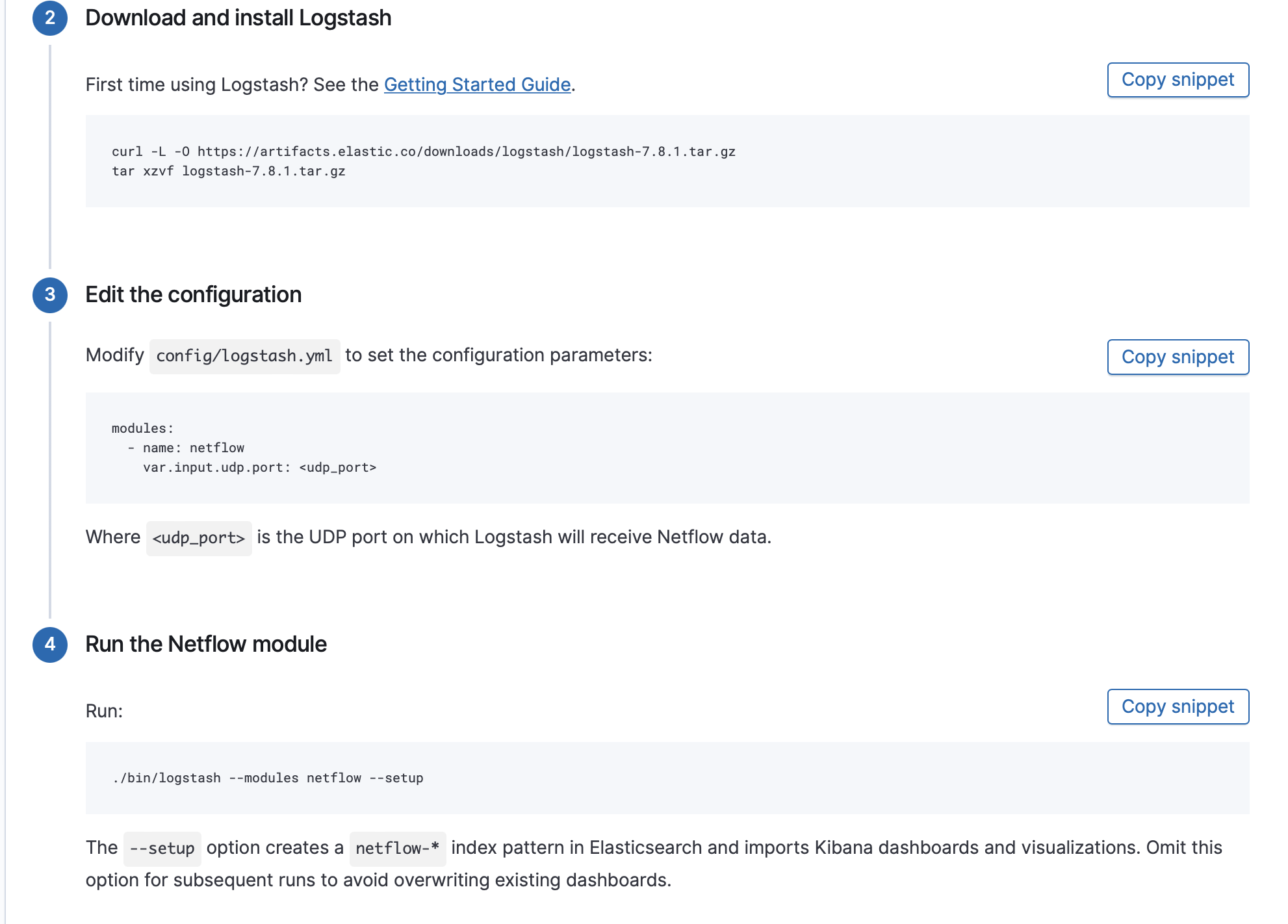Click the modules: line in config block
1288x924 pixels.
[x=142, y=428]
